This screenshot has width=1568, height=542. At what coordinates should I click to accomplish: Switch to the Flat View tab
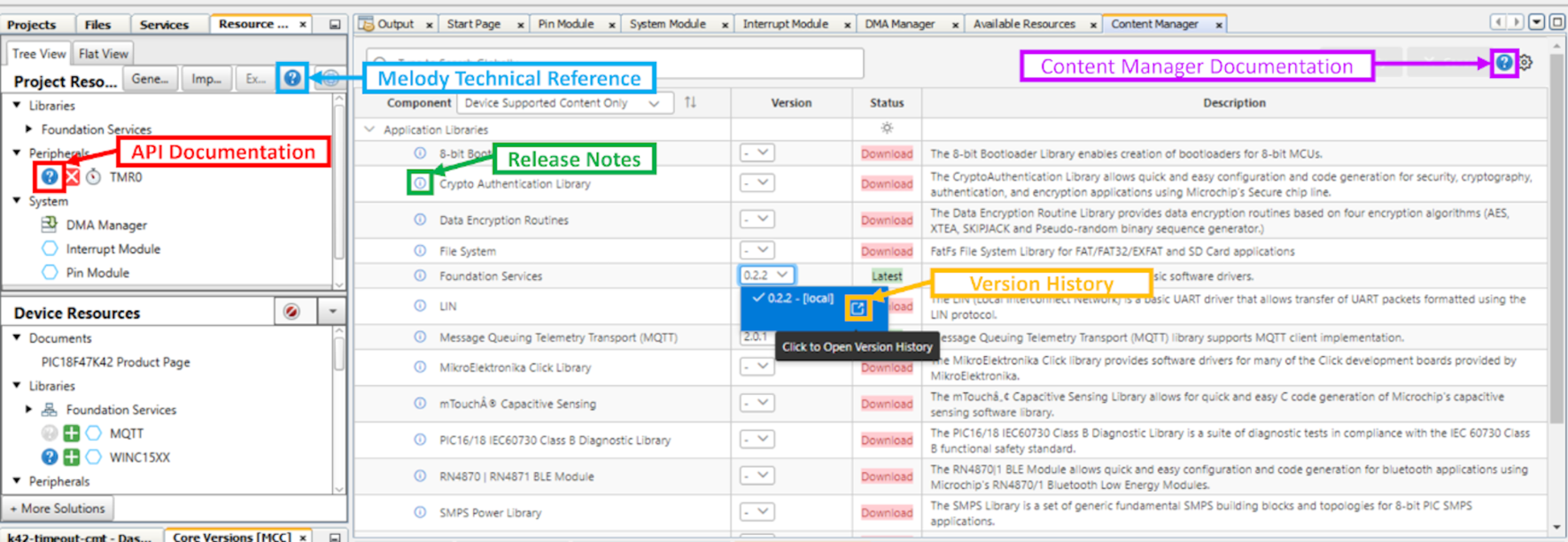pos(103,54)
